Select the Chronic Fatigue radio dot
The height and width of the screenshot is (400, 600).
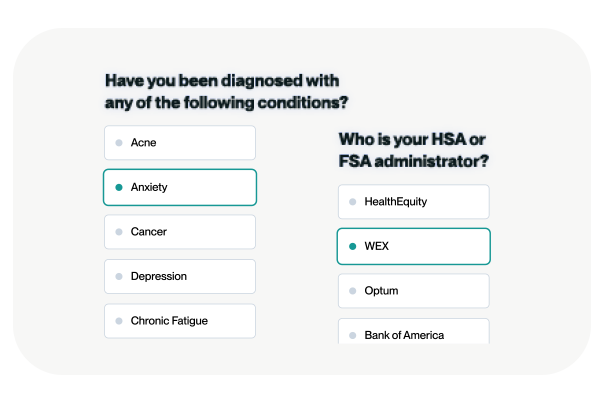(x=119, y=321)
